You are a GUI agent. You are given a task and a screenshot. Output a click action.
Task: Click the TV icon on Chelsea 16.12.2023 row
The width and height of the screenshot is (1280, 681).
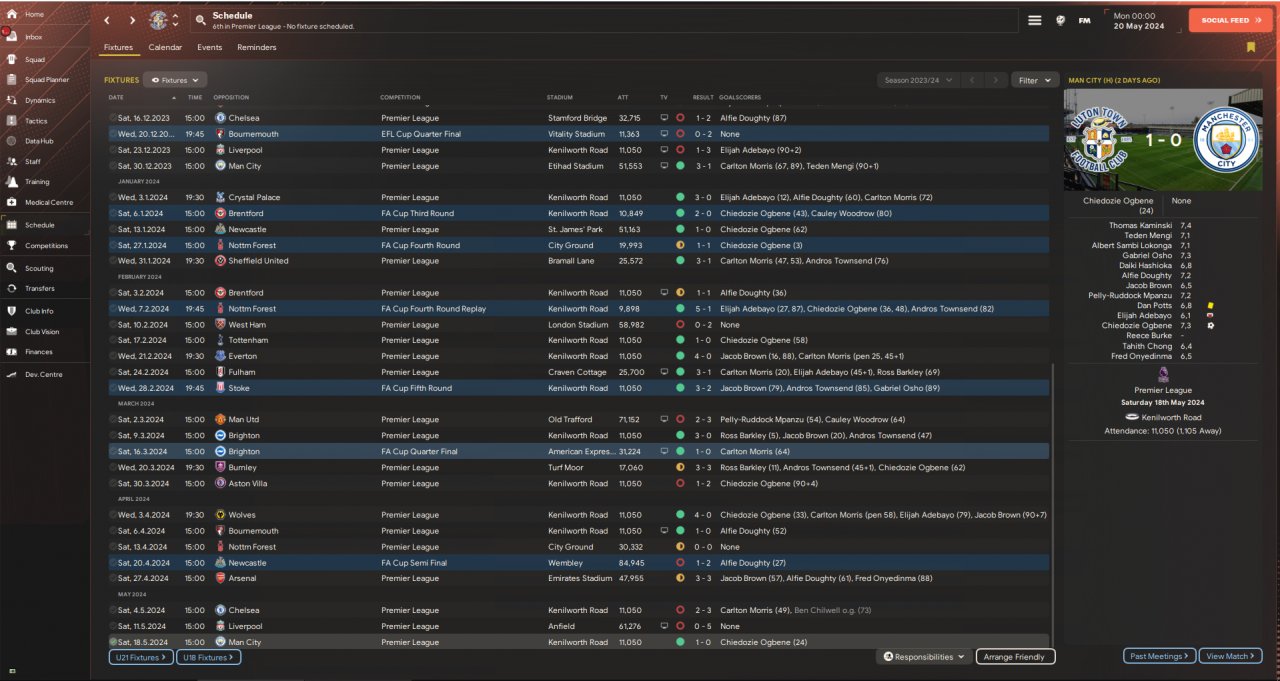tap(663, 118)
